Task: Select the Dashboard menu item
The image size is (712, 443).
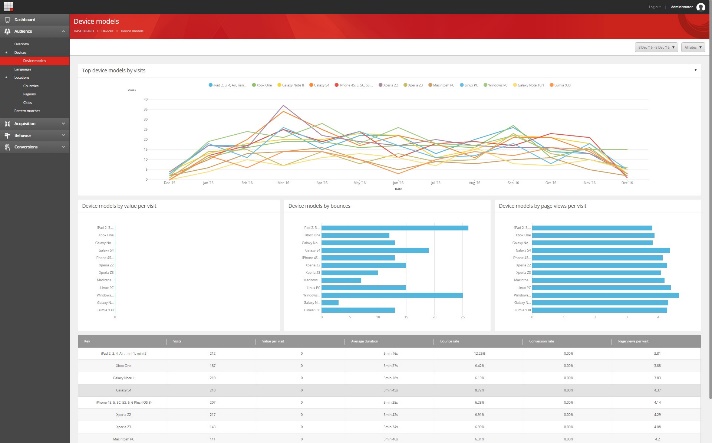Action: point(35,20)
